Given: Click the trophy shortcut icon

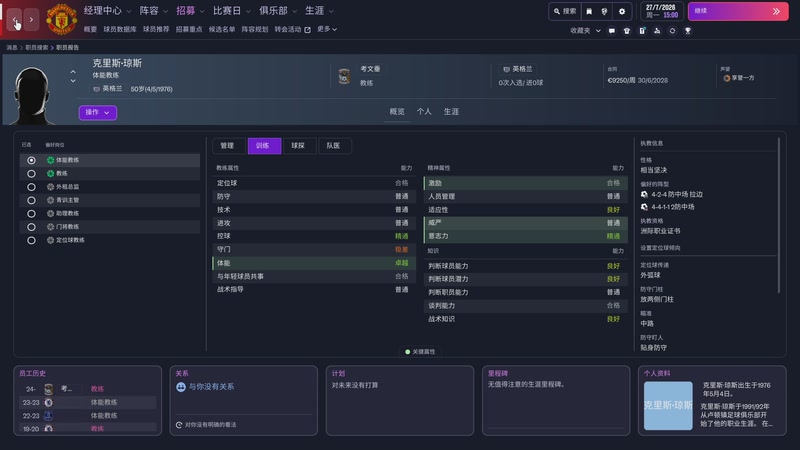Looking at the screenshot, I should coord(688,31).
